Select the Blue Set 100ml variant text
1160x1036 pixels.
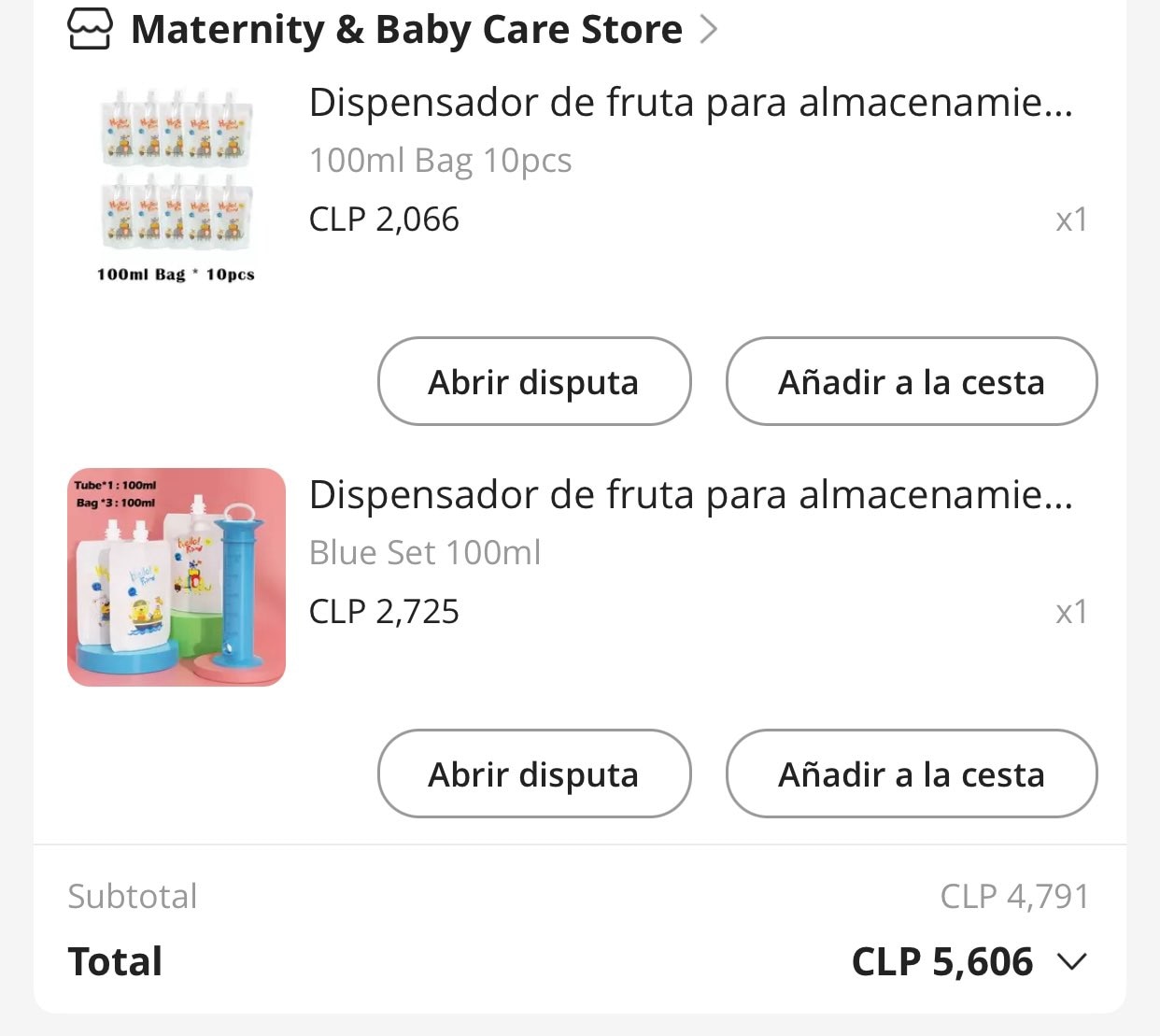[x=425, y=552]
